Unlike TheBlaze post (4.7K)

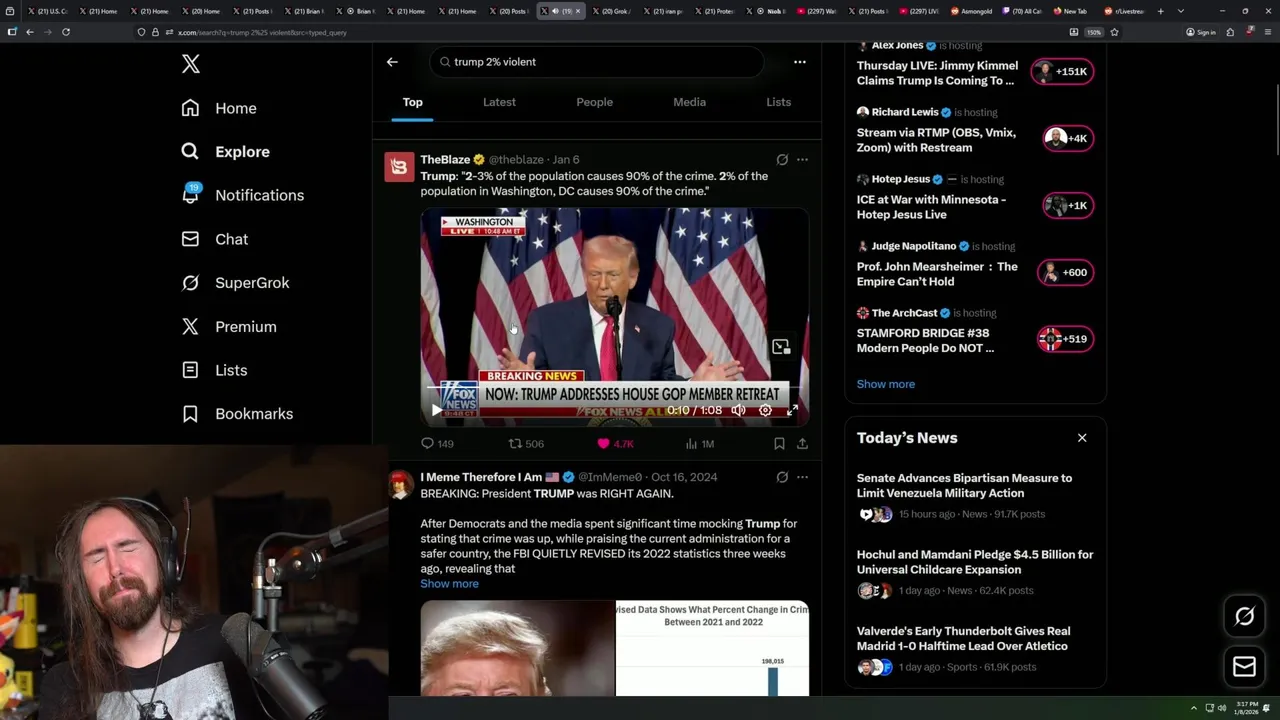[615, 444]
